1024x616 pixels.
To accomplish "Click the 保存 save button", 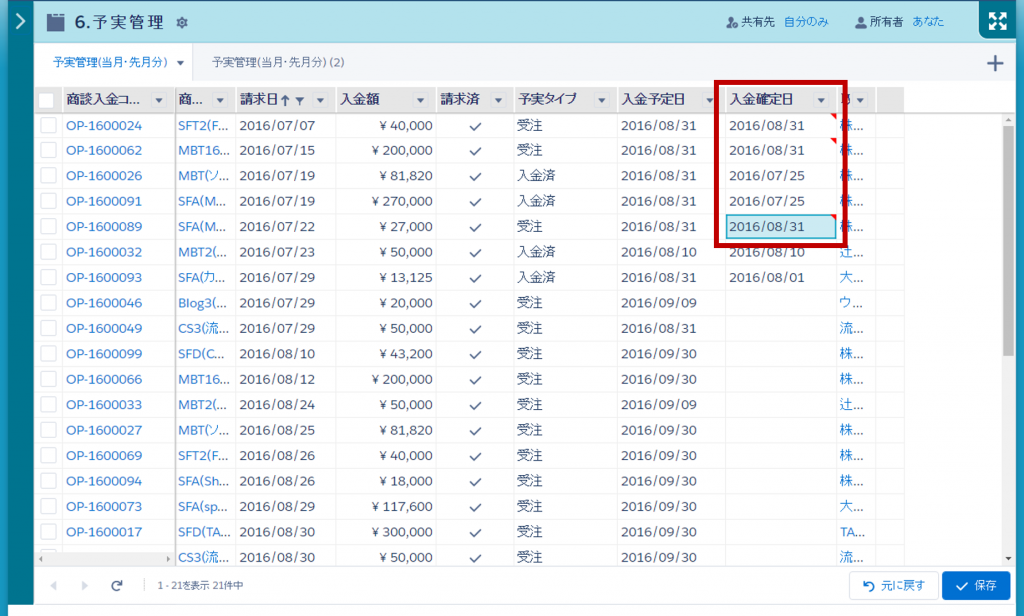I will 976,586.
